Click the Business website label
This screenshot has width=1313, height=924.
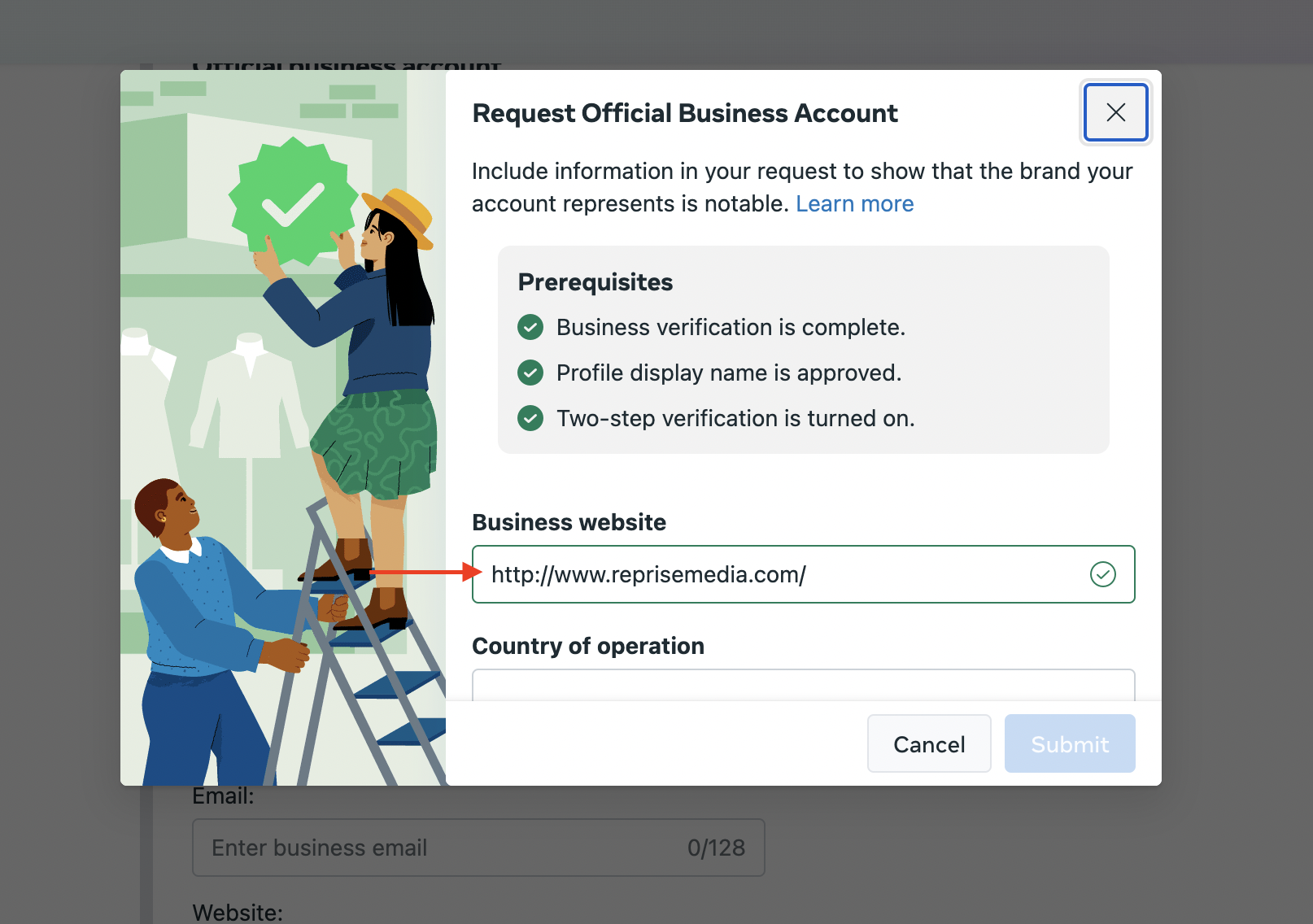[569, 522]
